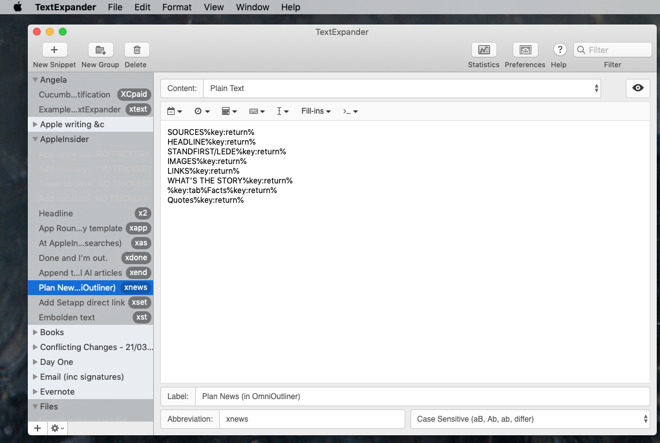Image resolution: width=660 pixels, height=443 pixels.
Task: Open the script snippet prompt dropdown
Action: coord(350,111)
